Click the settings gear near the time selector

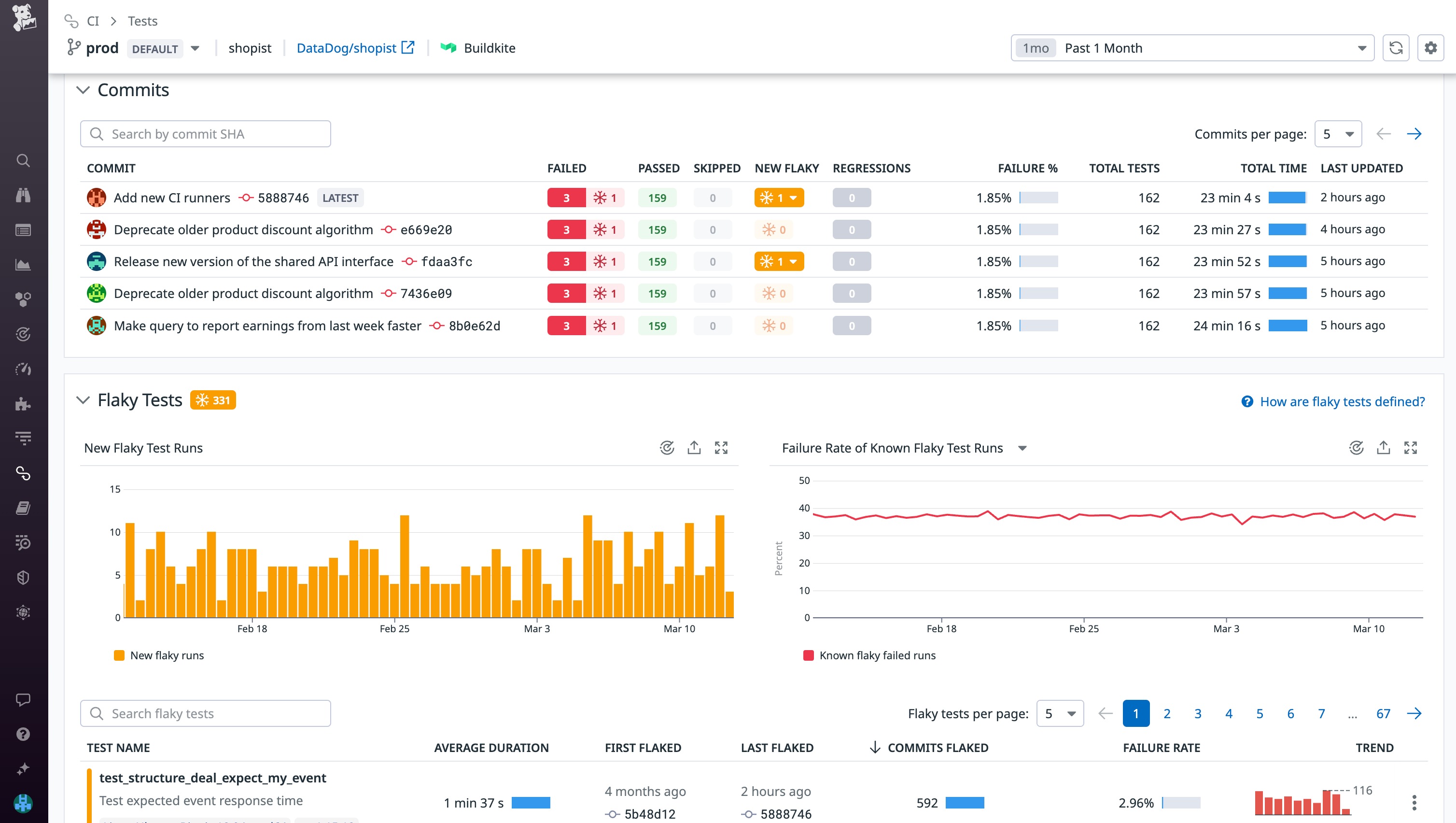coord(1430,47)
